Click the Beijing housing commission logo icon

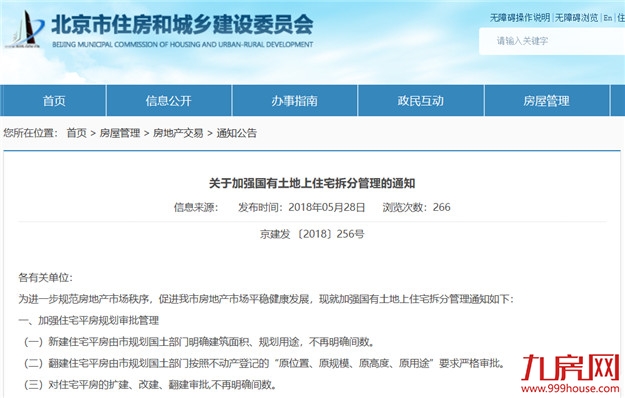(24, 29)
